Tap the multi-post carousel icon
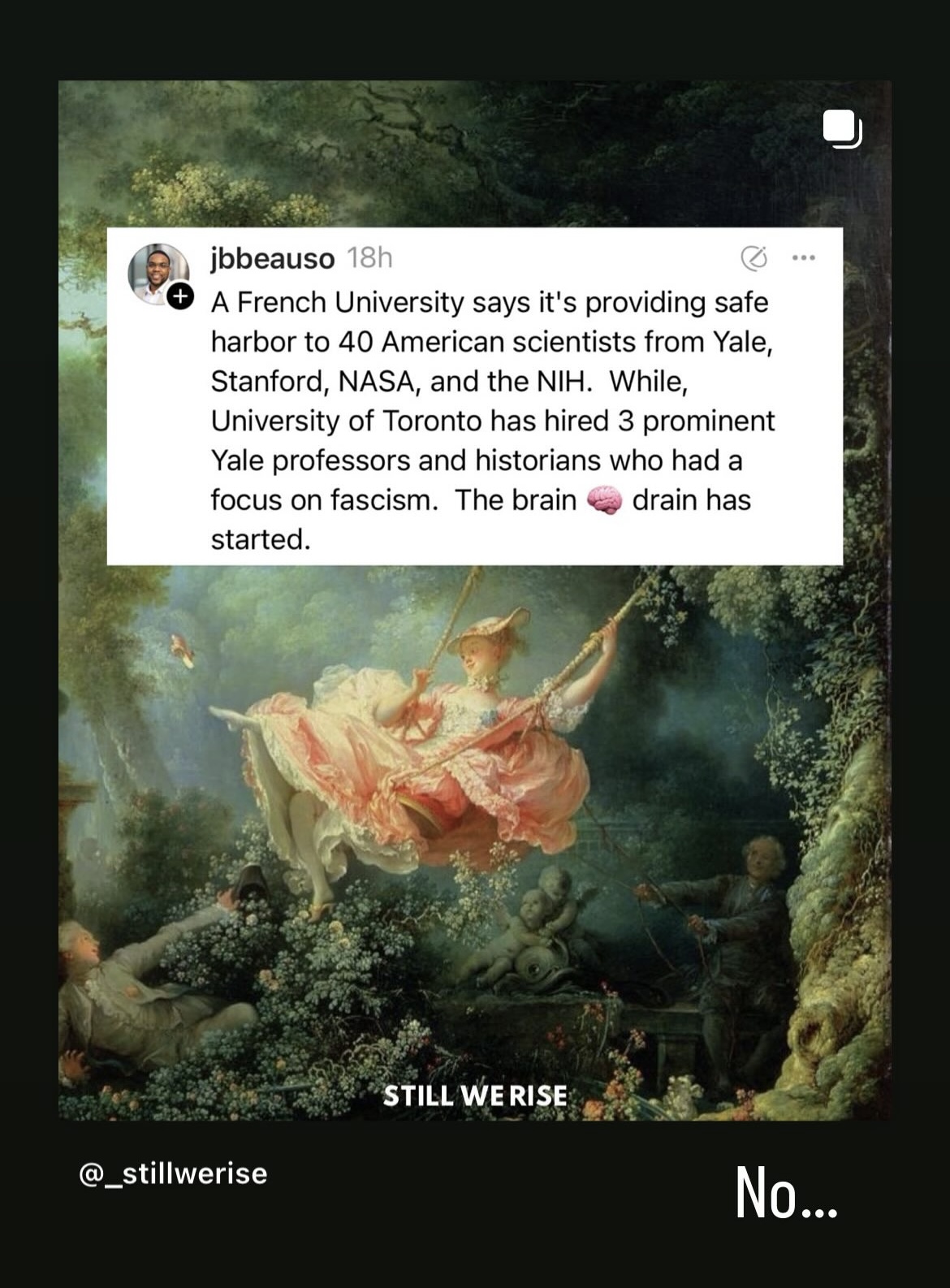This screenshot has height=1288, width=950. [842, 129]
